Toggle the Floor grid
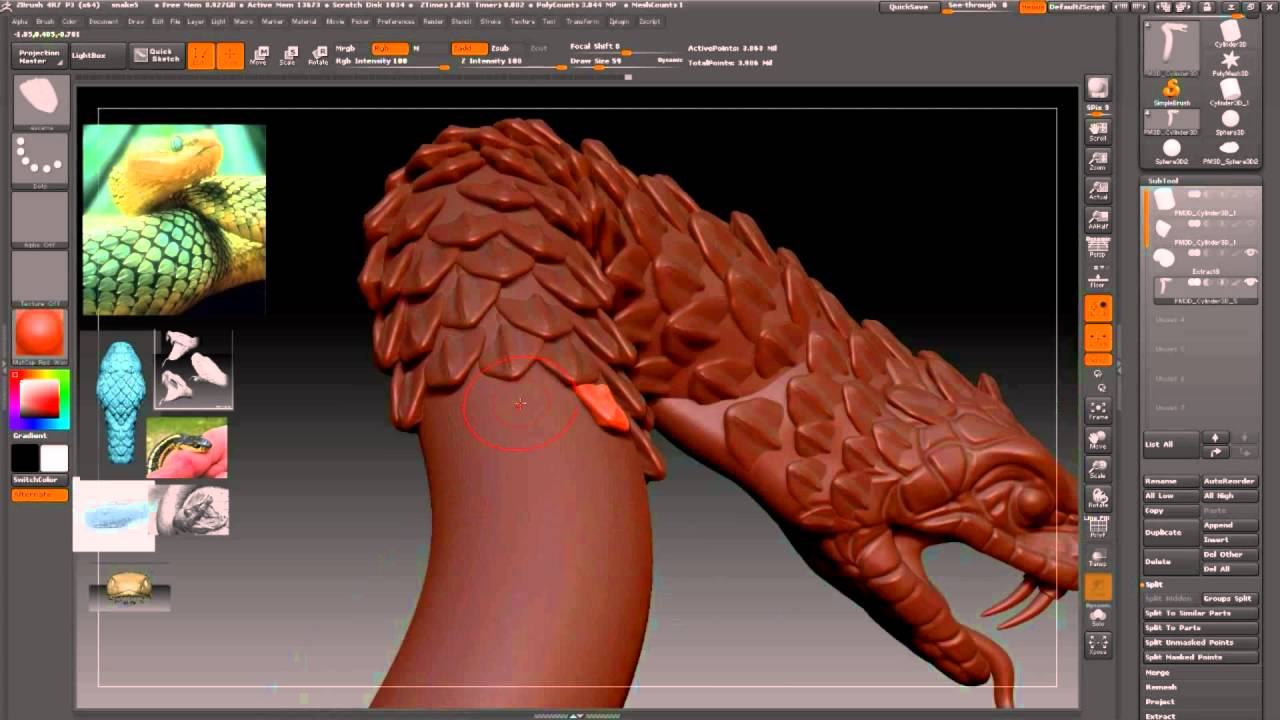 (x=1098, y=276)
